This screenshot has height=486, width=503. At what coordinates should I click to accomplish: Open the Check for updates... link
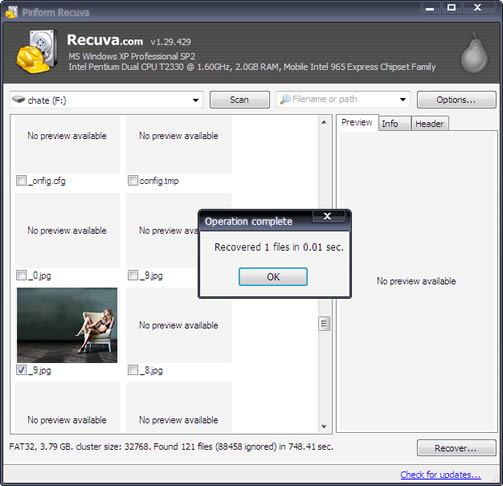[440, 475]
